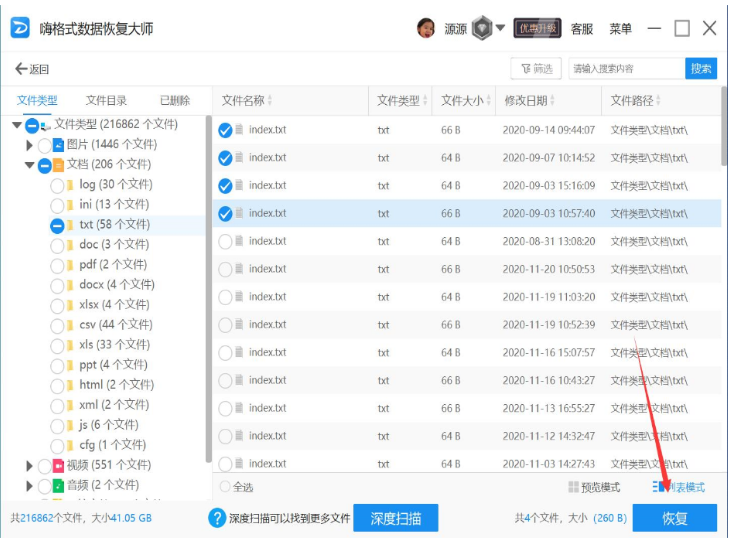734x540 pixels.
Task: Check the 全选 select-all checkbox
Action: pos(225,487)
